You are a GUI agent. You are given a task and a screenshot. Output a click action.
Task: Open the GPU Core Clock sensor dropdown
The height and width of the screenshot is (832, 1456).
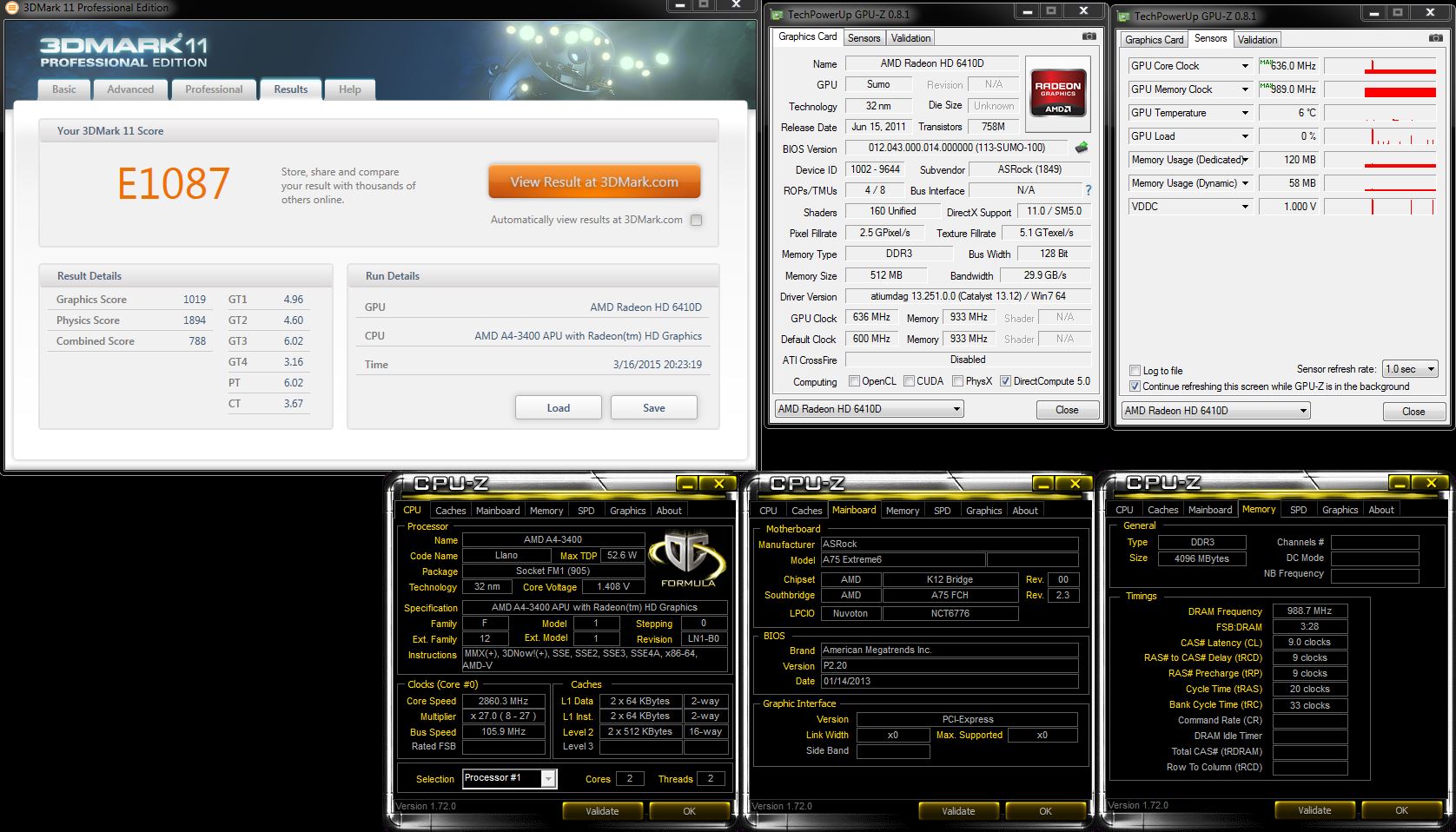(1244, 66)
